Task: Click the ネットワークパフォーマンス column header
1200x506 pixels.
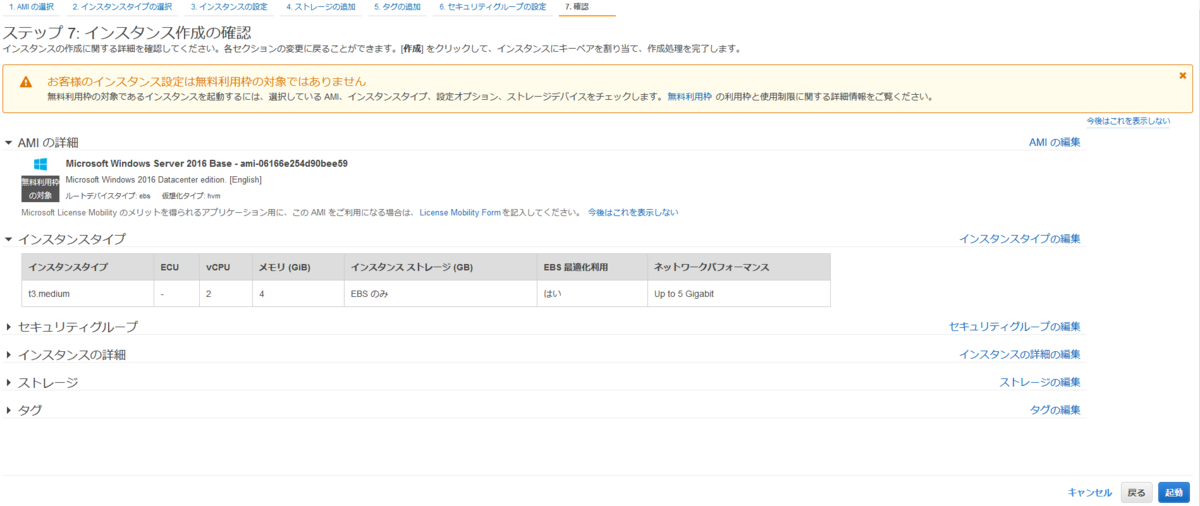Action: 738,267
